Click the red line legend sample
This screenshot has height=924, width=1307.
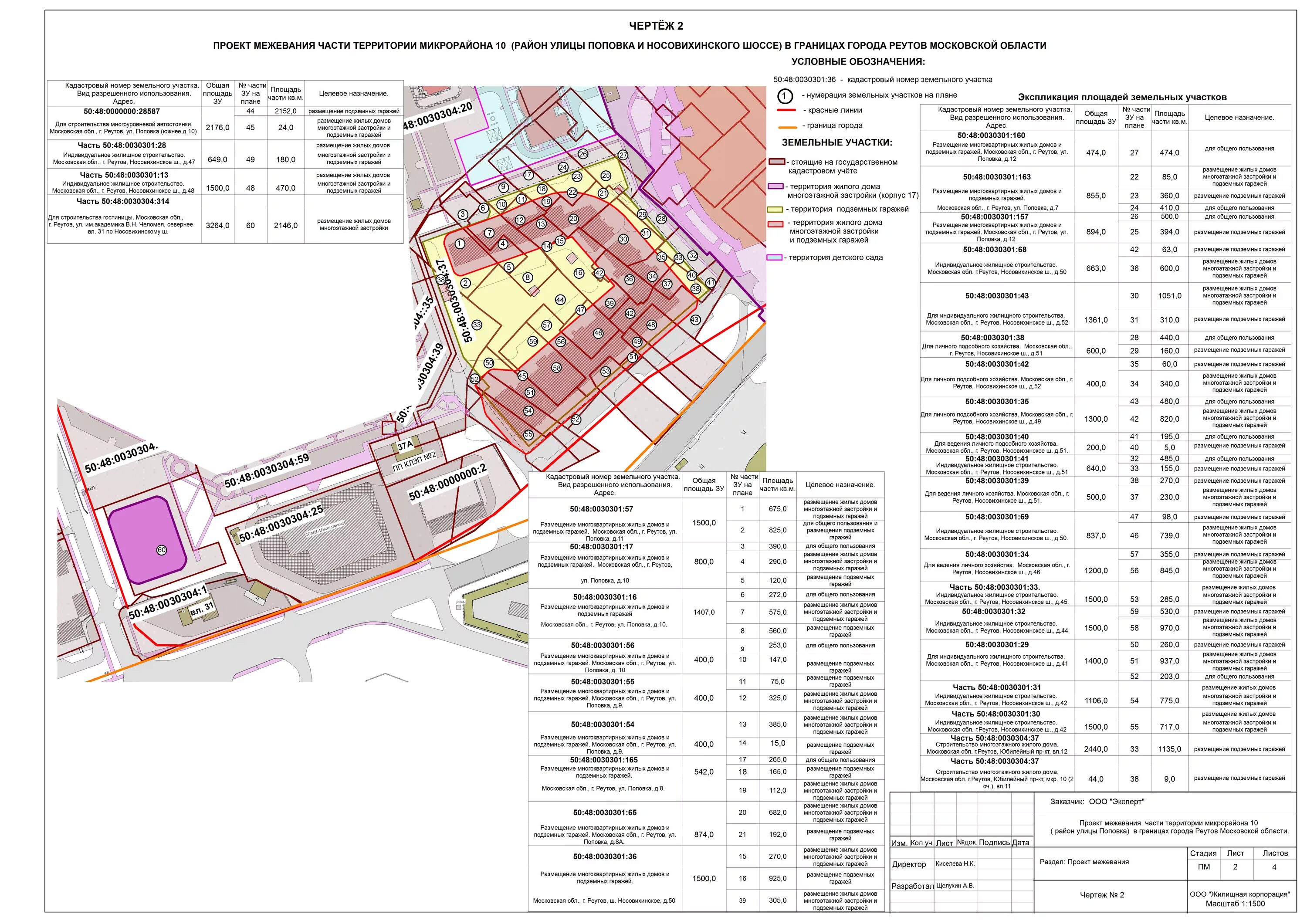pos(786,111)
